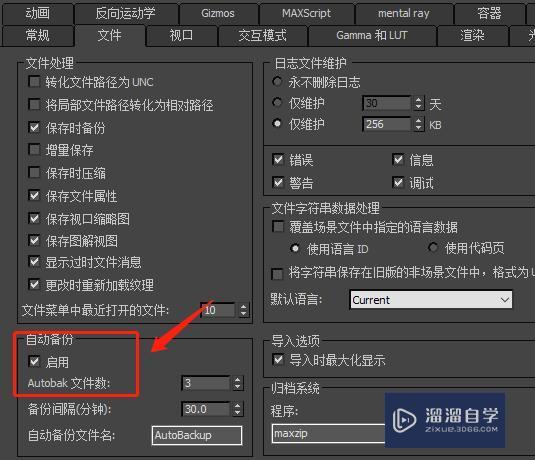Switch to the 交互模式 tab
Screen dimensions: 535x460
click(x=262, y=35)
